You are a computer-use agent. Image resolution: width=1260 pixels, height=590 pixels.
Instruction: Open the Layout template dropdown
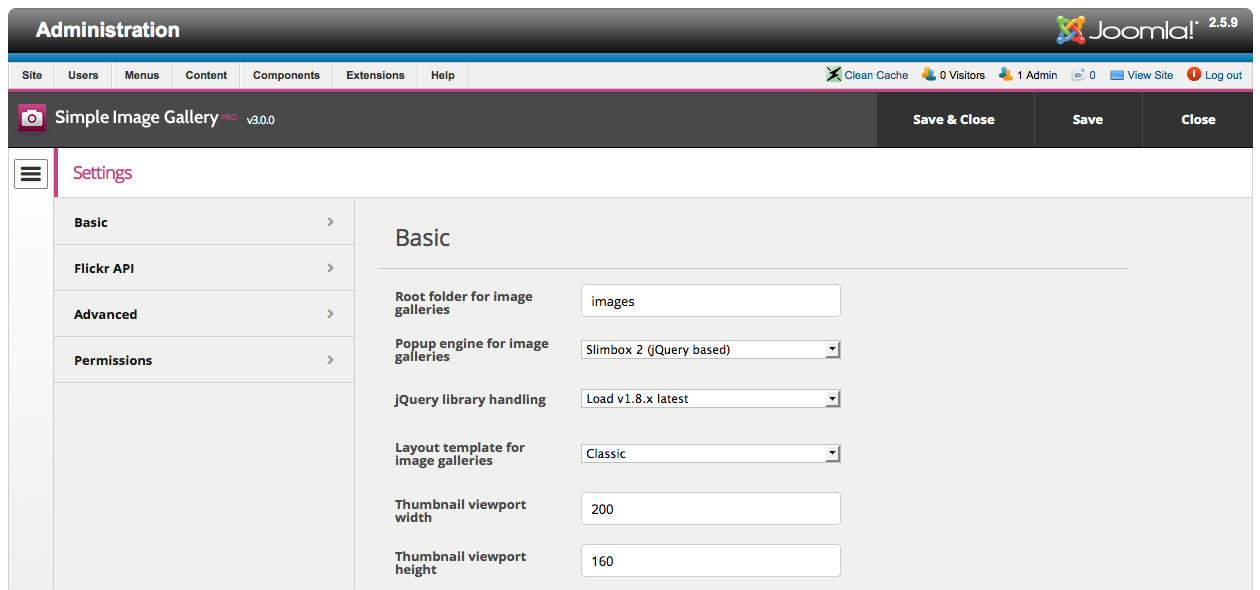(711, 453)
